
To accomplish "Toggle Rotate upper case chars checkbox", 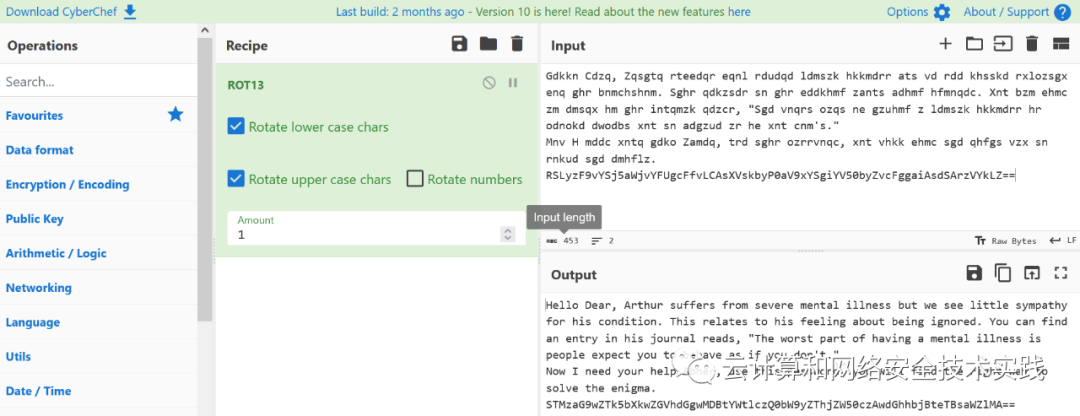I will coord(236,179).
